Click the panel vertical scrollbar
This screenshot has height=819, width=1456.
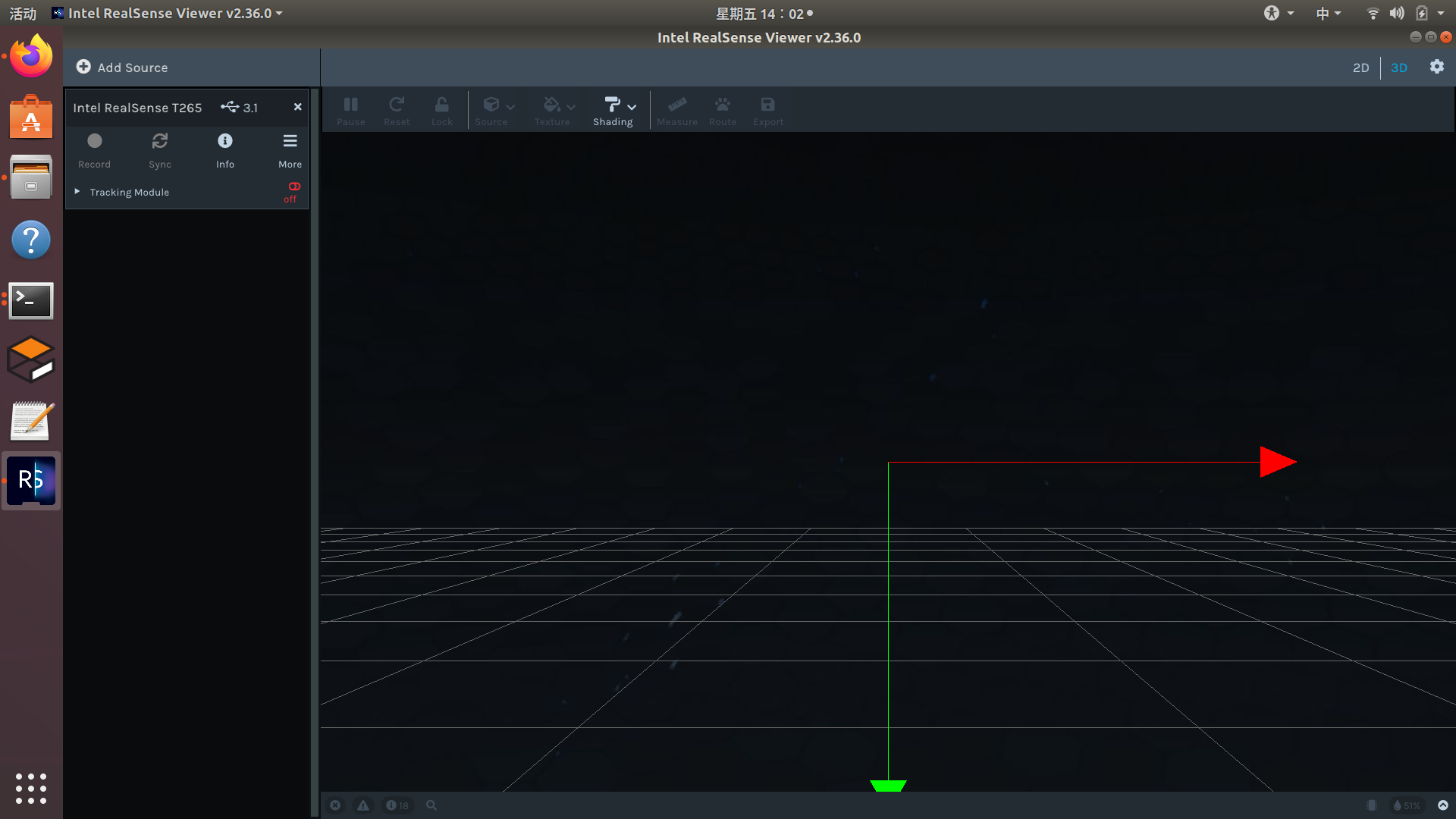314,453
